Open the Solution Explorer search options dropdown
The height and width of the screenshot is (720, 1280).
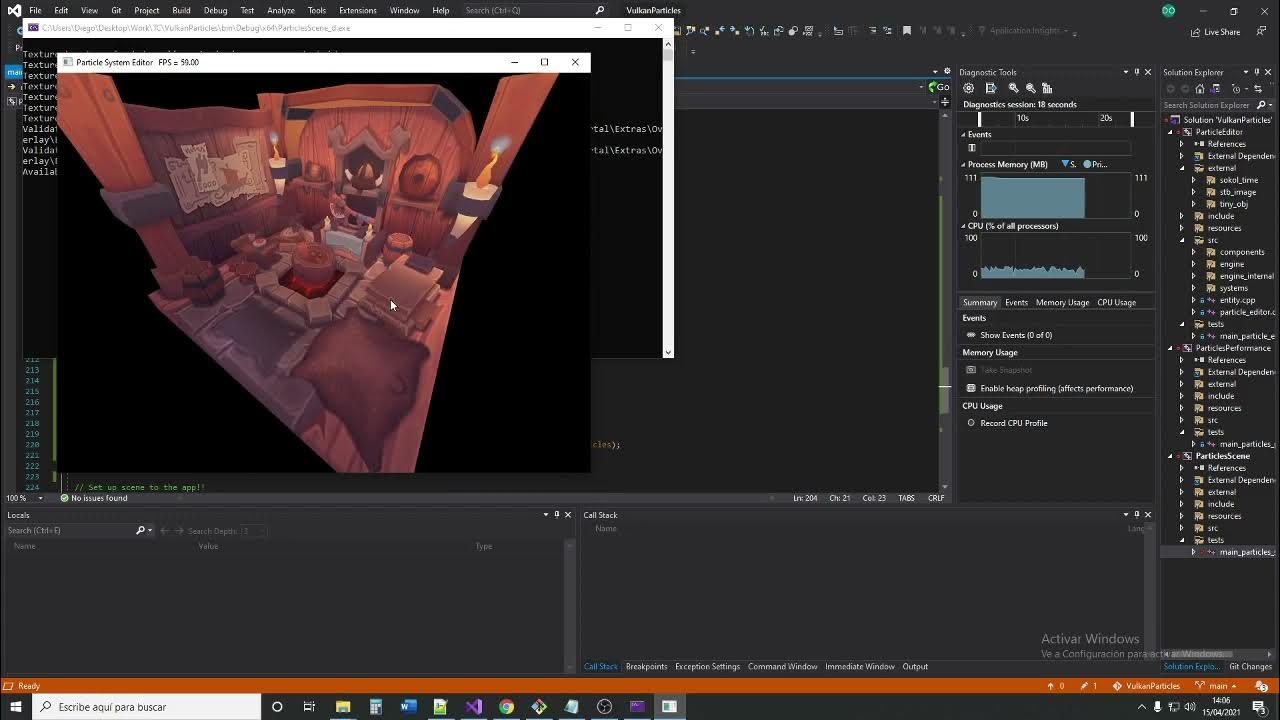1271,105
